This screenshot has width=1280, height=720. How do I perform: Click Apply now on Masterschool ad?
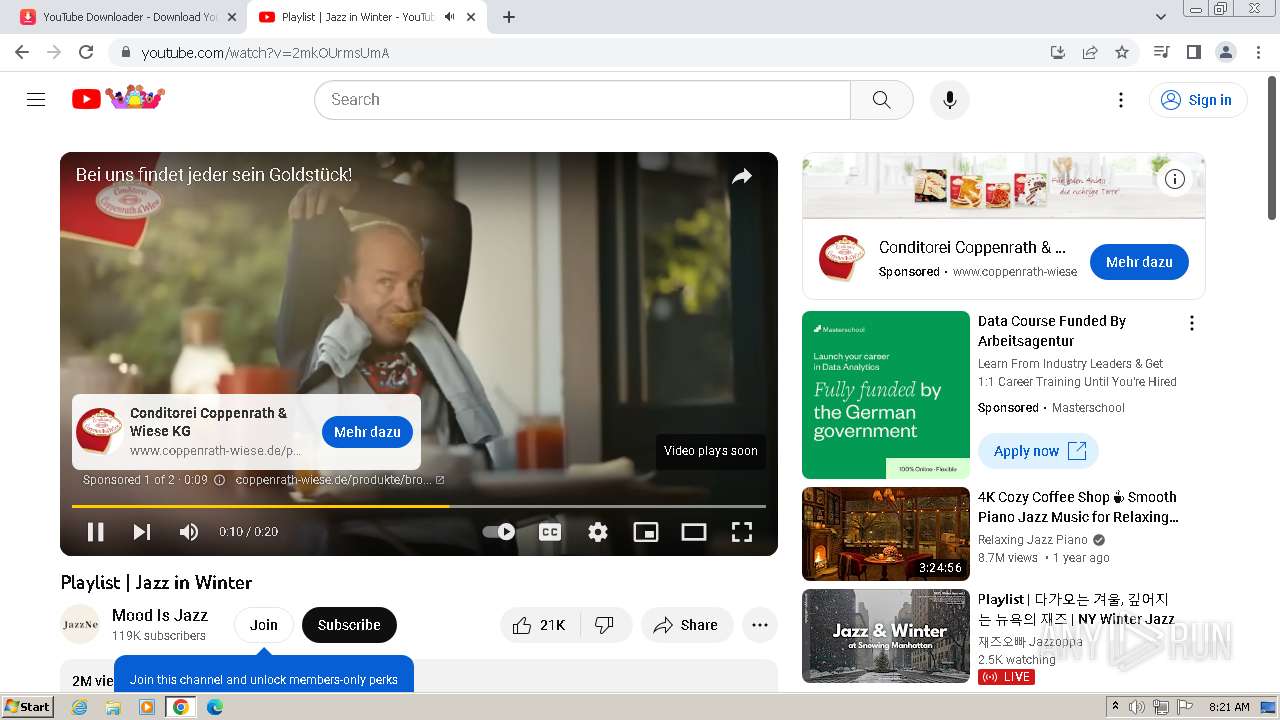click(x=1038, y=451)
